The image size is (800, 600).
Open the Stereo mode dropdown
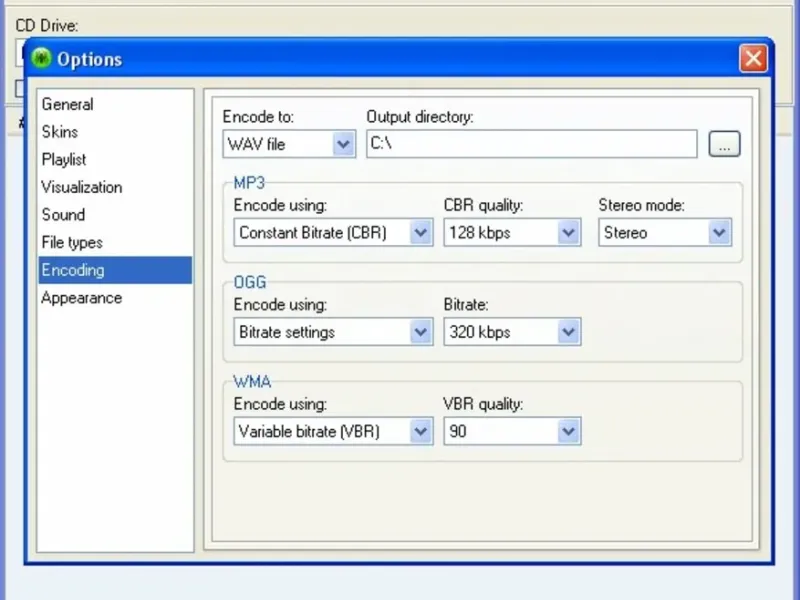coord(665,233)
